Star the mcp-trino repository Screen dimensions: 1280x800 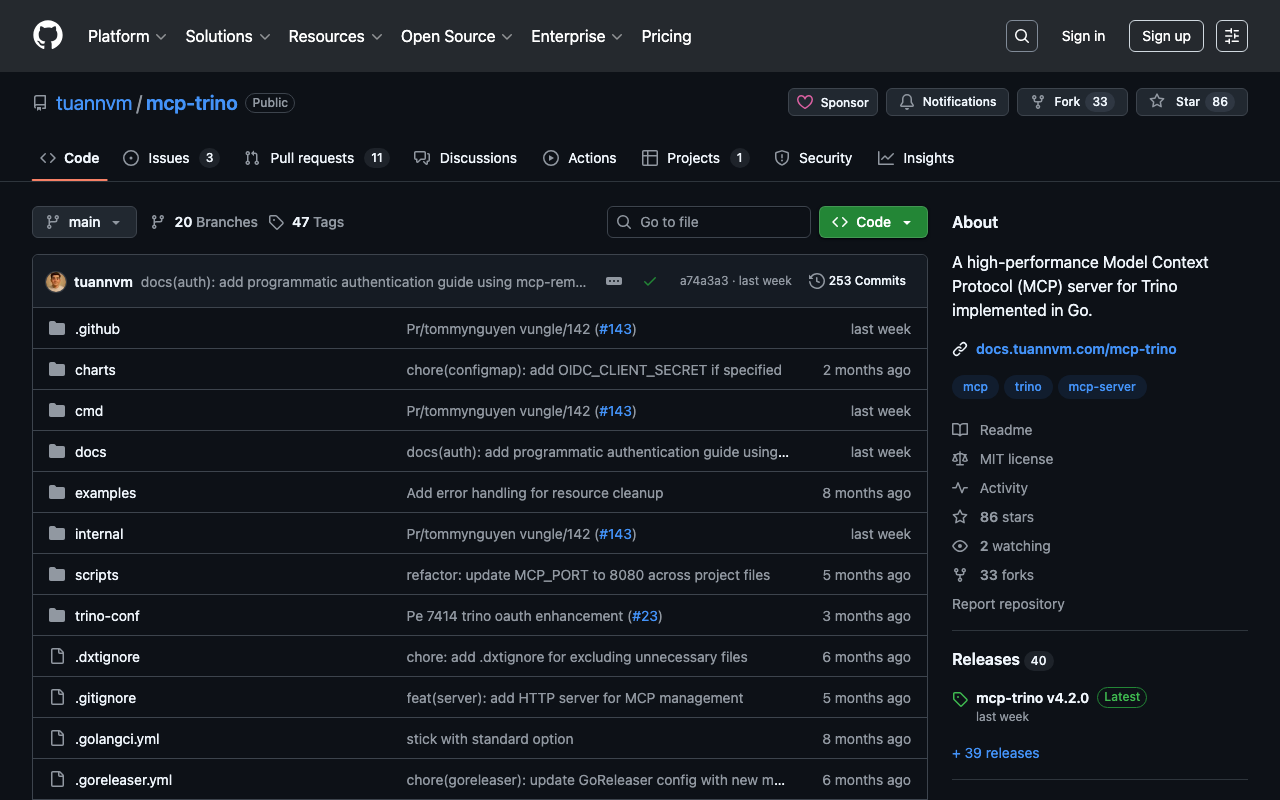pyautogui.click(x=1191, y=102)
